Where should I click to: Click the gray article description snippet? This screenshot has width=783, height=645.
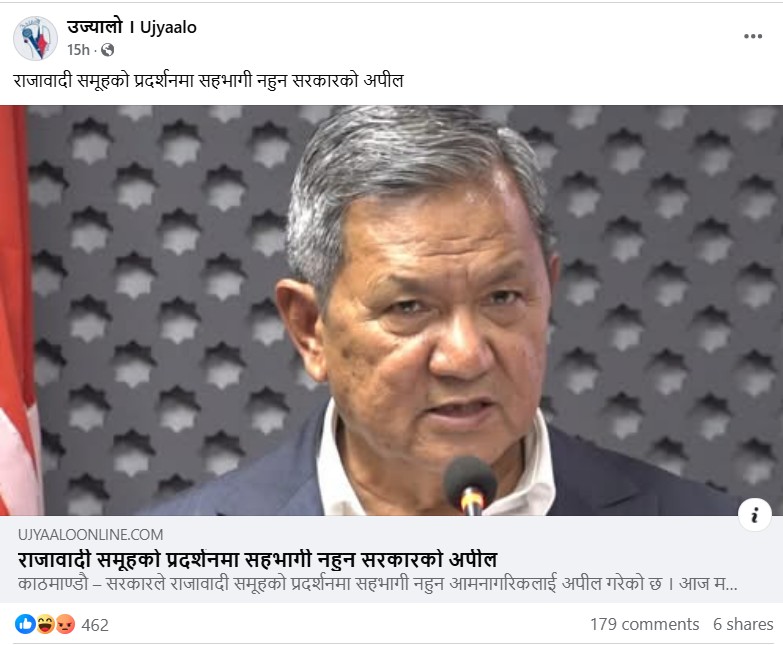tap(378, 584)
